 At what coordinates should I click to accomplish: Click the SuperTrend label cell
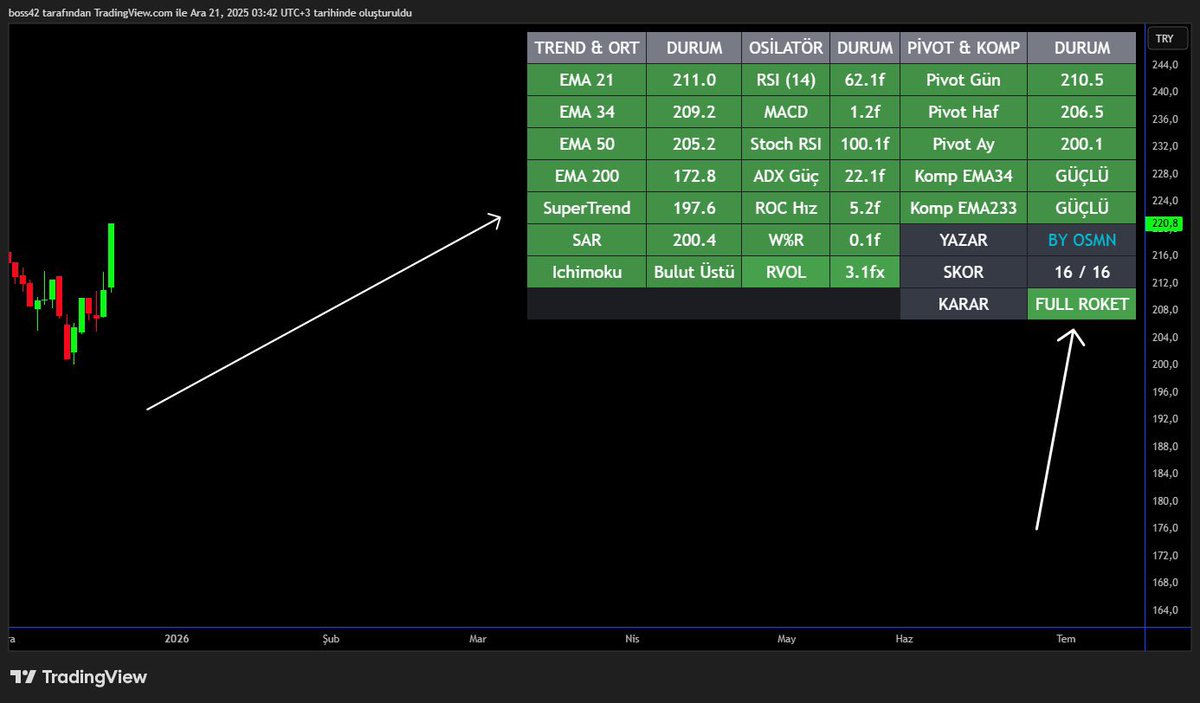coord(587,208)
